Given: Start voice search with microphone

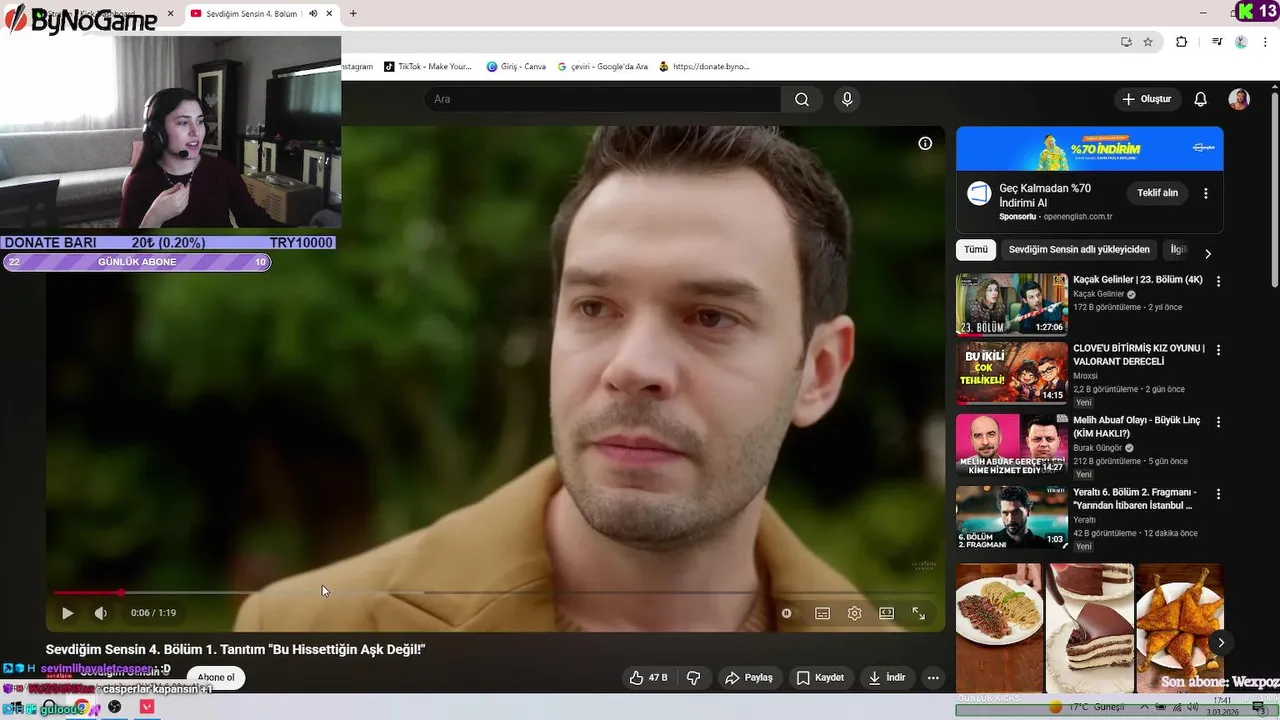Looking at the screenshot, I should coord(847,99).
